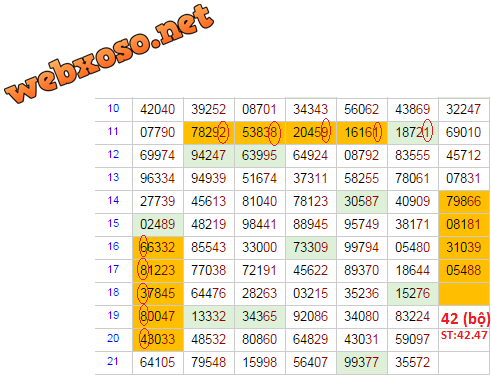Click cell 42040 in row 10
Screen dimensions: 491x375
point(158,109)
